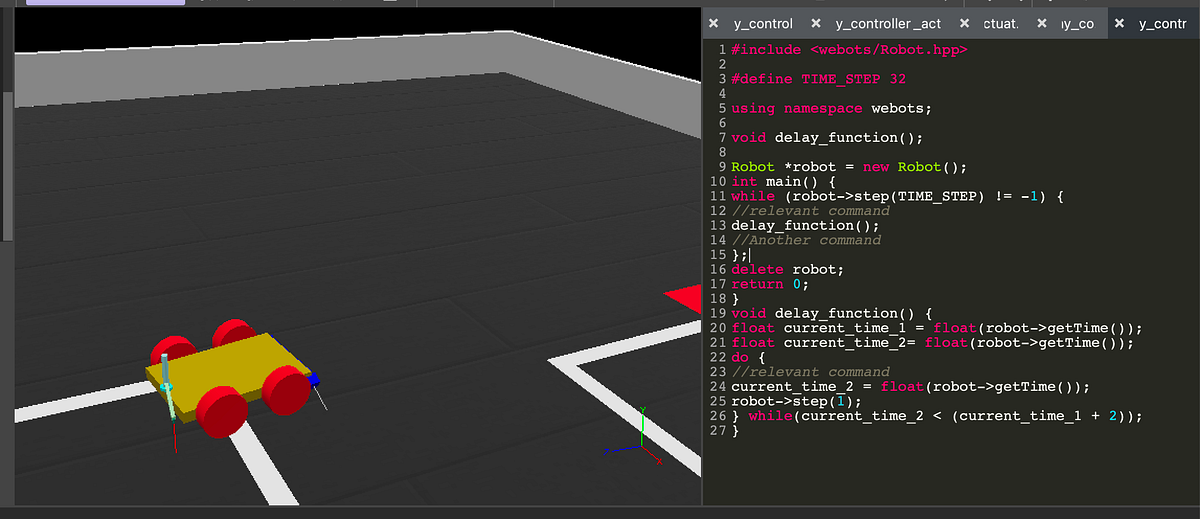Viewport: 1200px width, 519px height.
Task: Select the cyan vertical rod on robot
Action: (167, 383)
